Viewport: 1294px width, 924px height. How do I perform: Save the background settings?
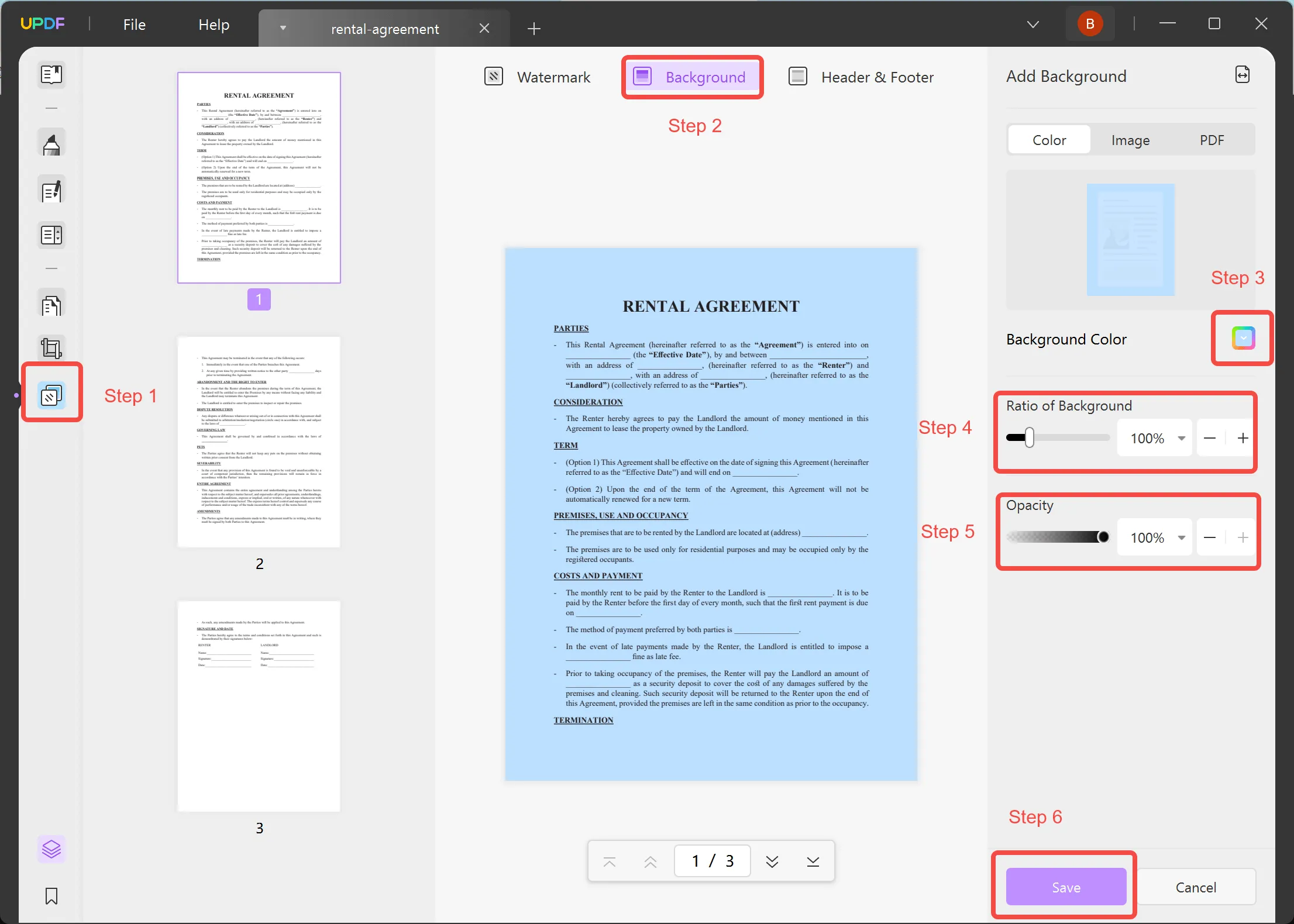pyautogui.click(x=1065, y=887)
